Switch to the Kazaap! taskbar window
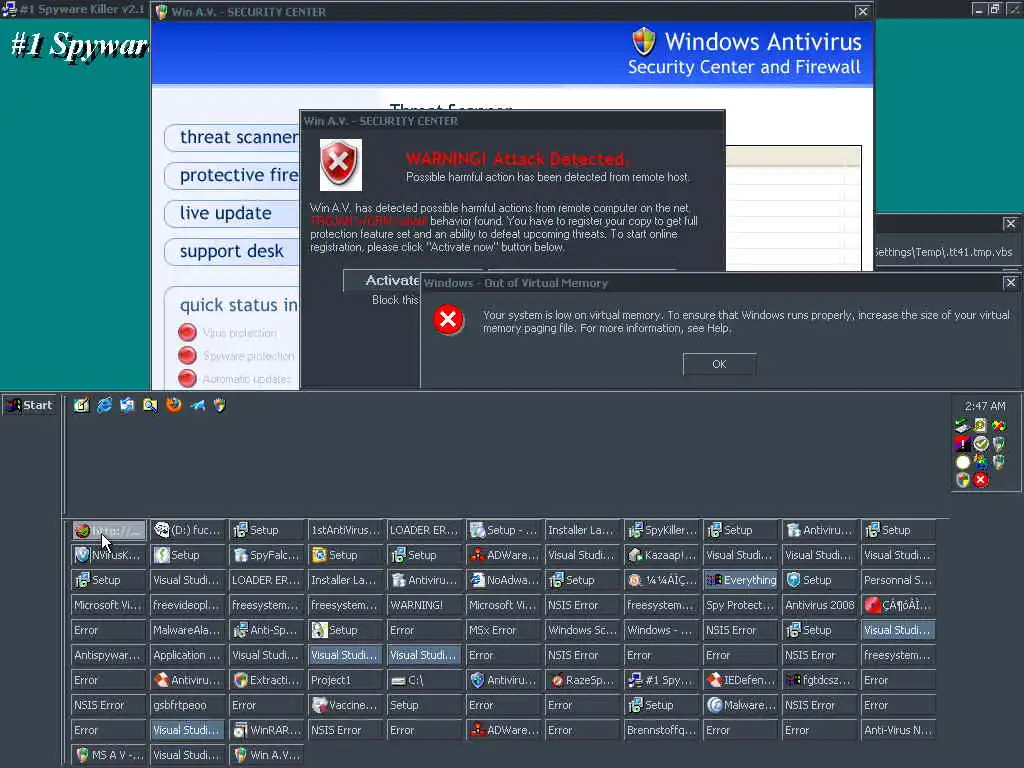The width and height of the screenshot is (1024, 768). (x=662, y=555)
